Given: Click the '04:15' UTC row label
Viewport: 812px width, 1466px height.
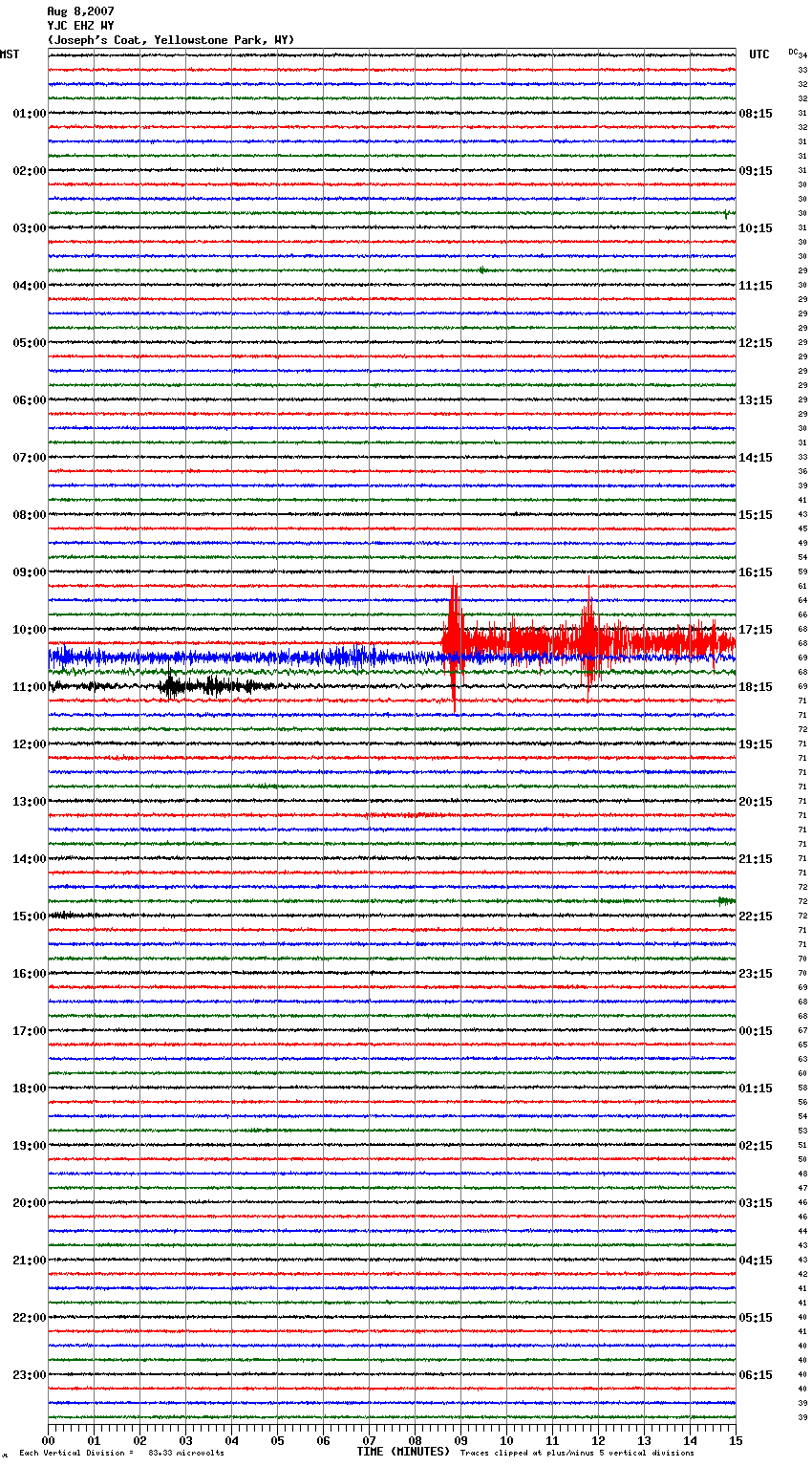Looking at the screenshot, I should pos(756,1261).
